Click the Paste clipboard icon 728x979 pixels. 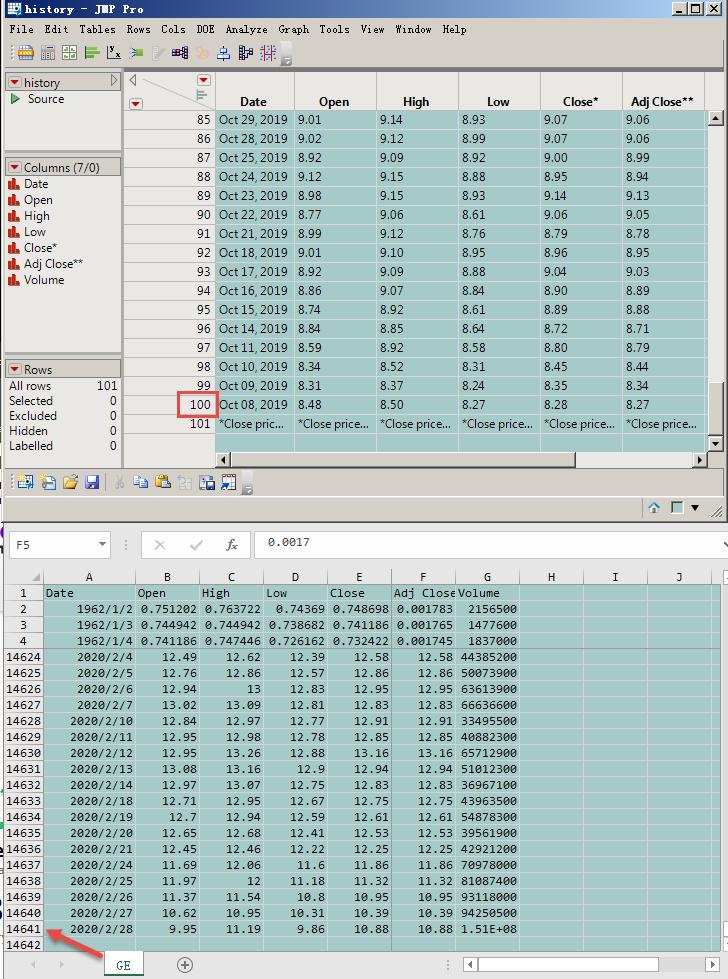click(163, 482)
